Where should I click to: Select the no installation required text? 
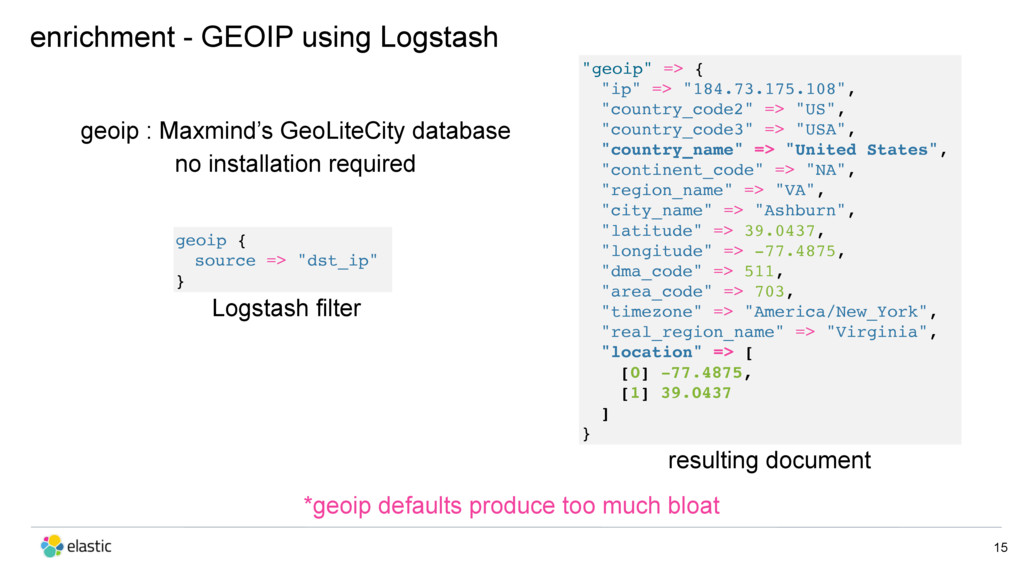click(x=295, y=163)
